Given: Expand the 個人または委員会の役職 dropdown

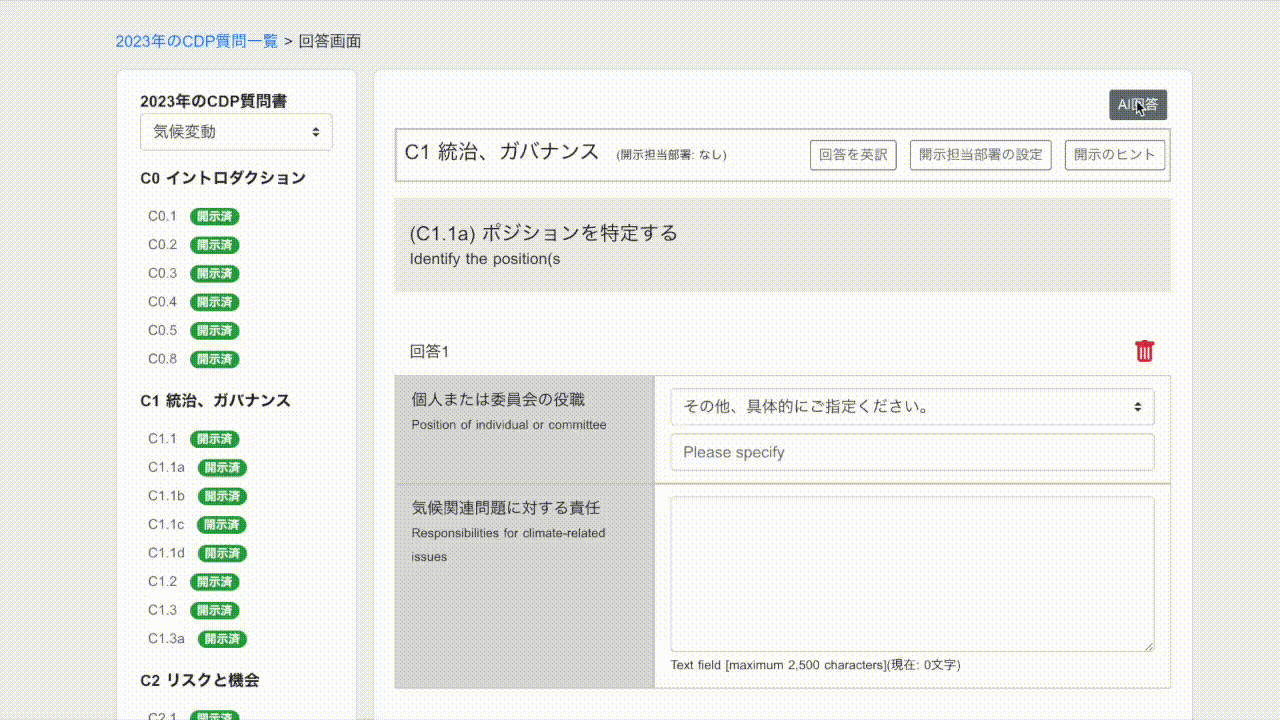Looking at the screenshot, I should (911, 407).
